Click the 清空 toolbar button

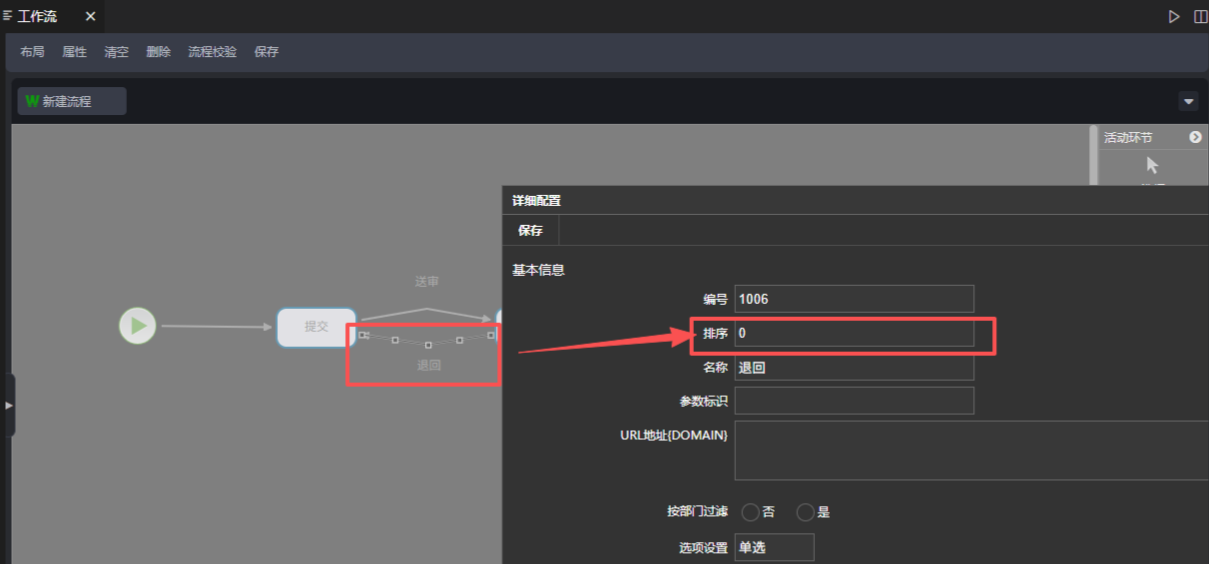pyautogui.click(x=116, y=52)
